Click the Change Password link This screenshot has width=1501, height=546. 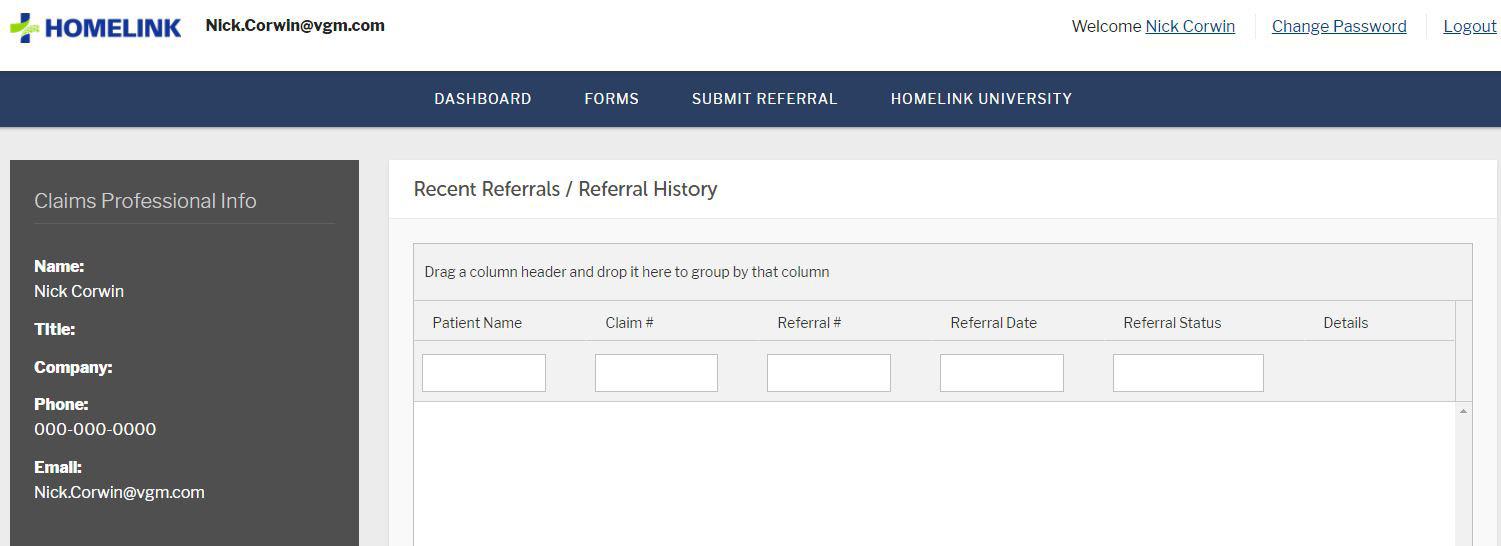[x=1338, y=27]
